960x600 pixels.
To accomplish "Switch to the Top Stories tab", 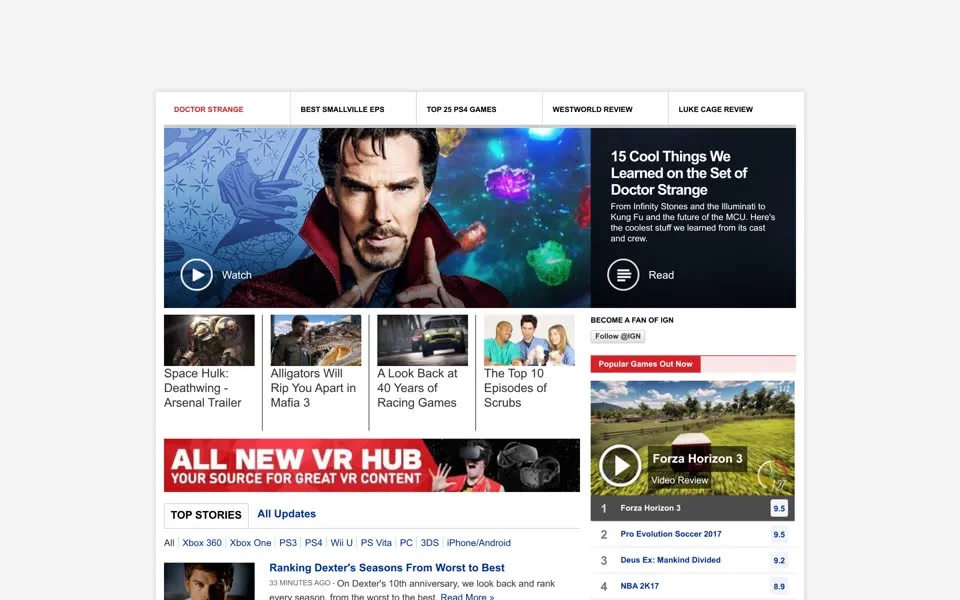I will (206, 515).
